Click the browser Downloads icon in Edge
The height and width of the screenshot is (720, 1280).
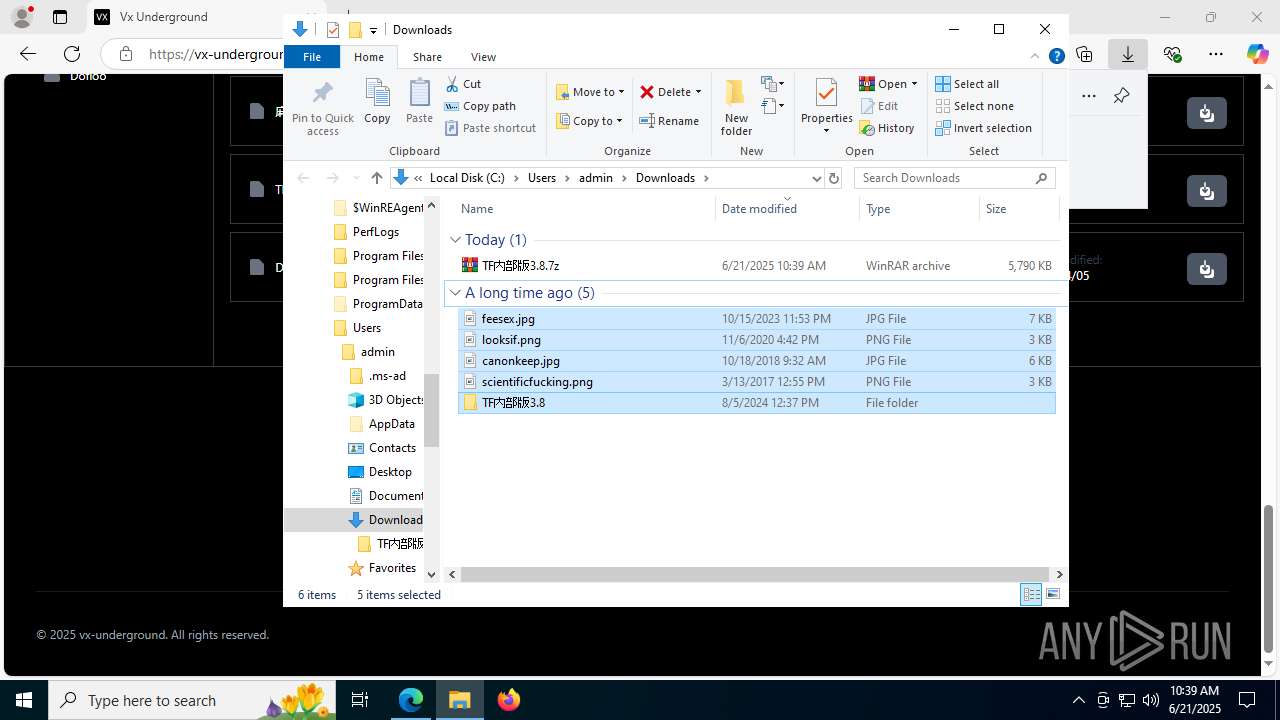click(1128, 54)
